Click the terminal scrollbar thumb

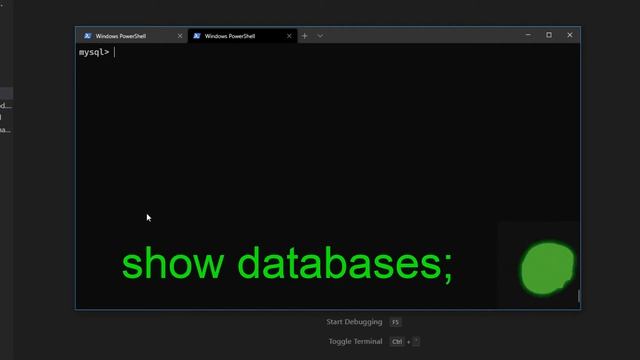tap(579, 296)
